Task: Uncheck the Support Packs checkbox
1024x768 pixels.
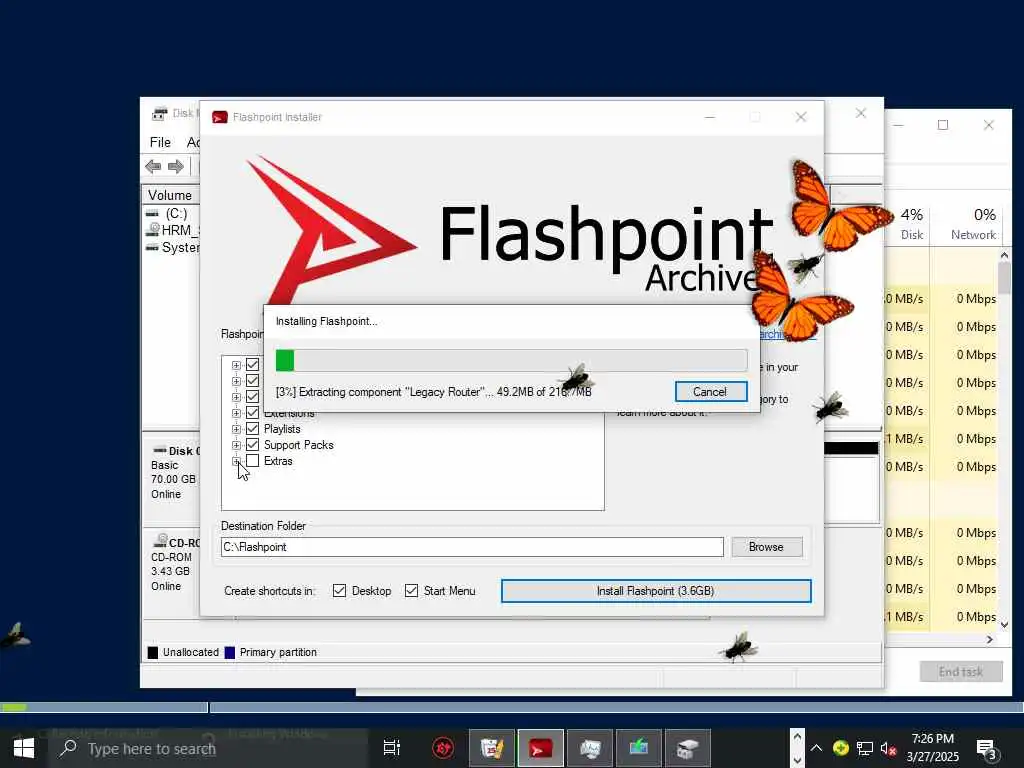Action: pos(252,445)
